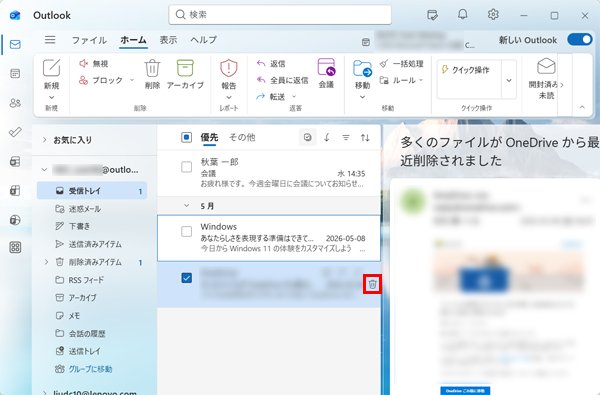Viewport: 600px width, 395px height.
Task: Open the sort order arrows above the message list
Action: 365,137
